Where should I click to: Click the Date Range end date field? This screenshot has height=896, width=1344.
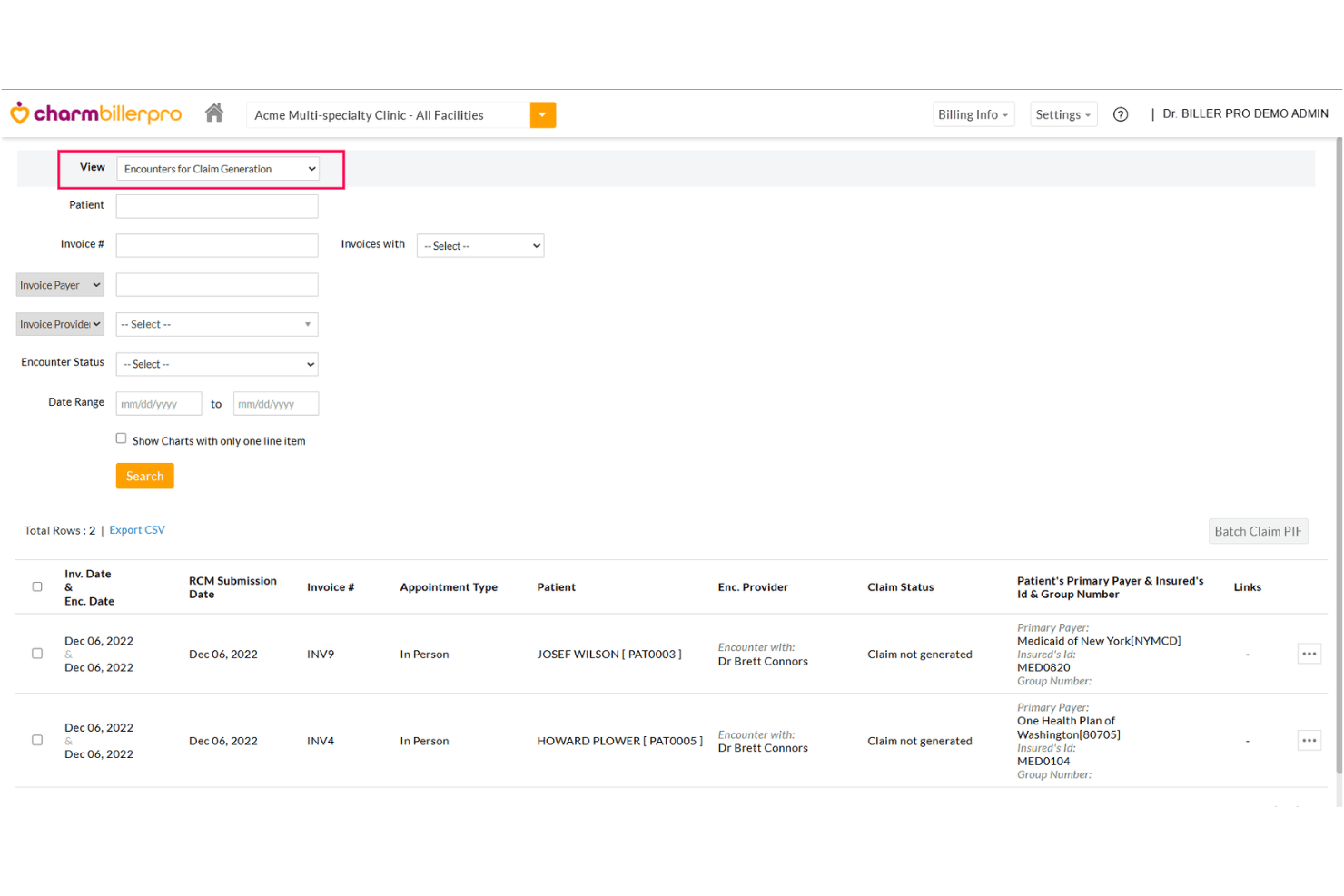pos(276,404)
